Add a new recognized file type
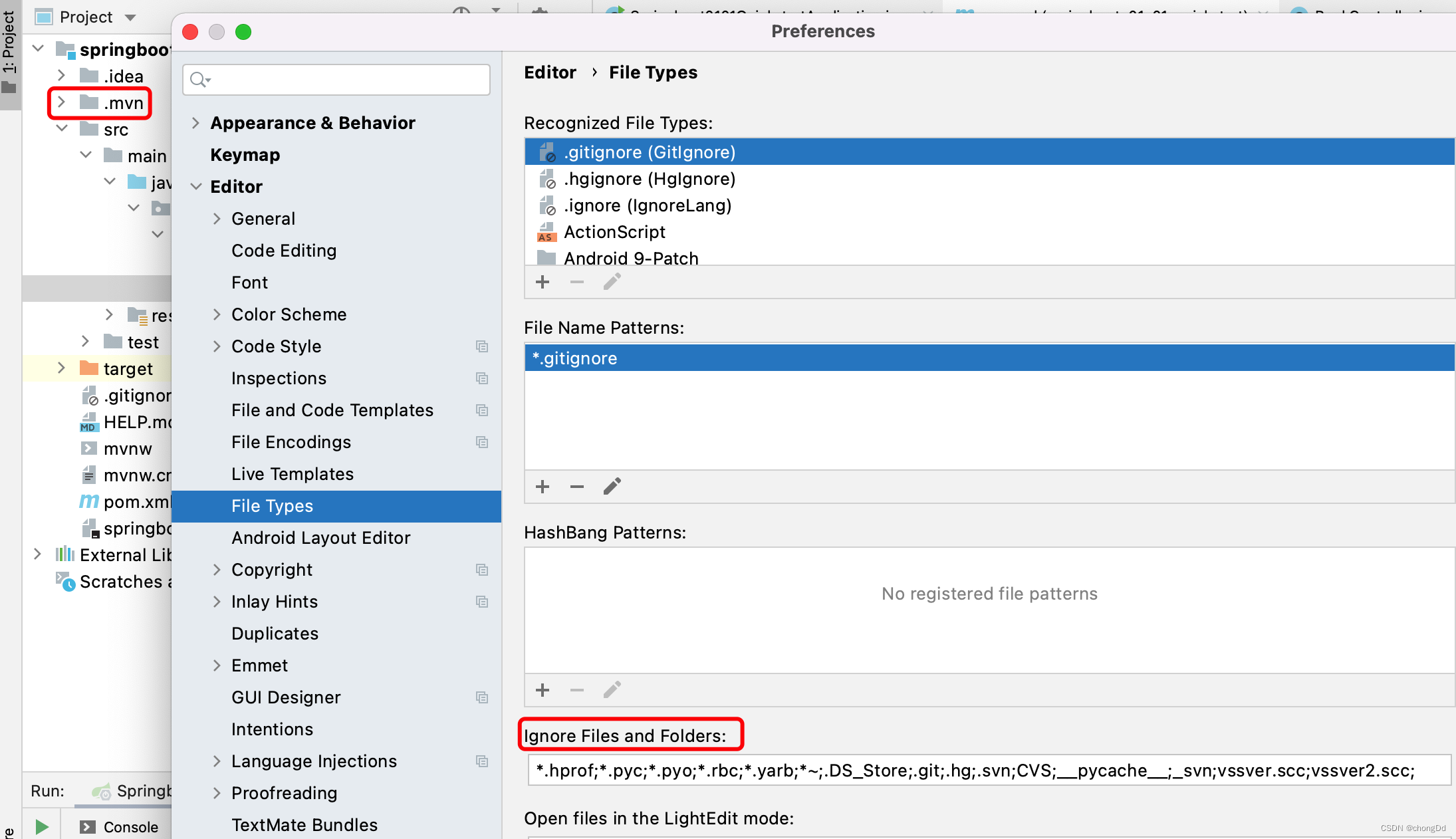This screenshot has width=1456, height=839. (543, 282)
